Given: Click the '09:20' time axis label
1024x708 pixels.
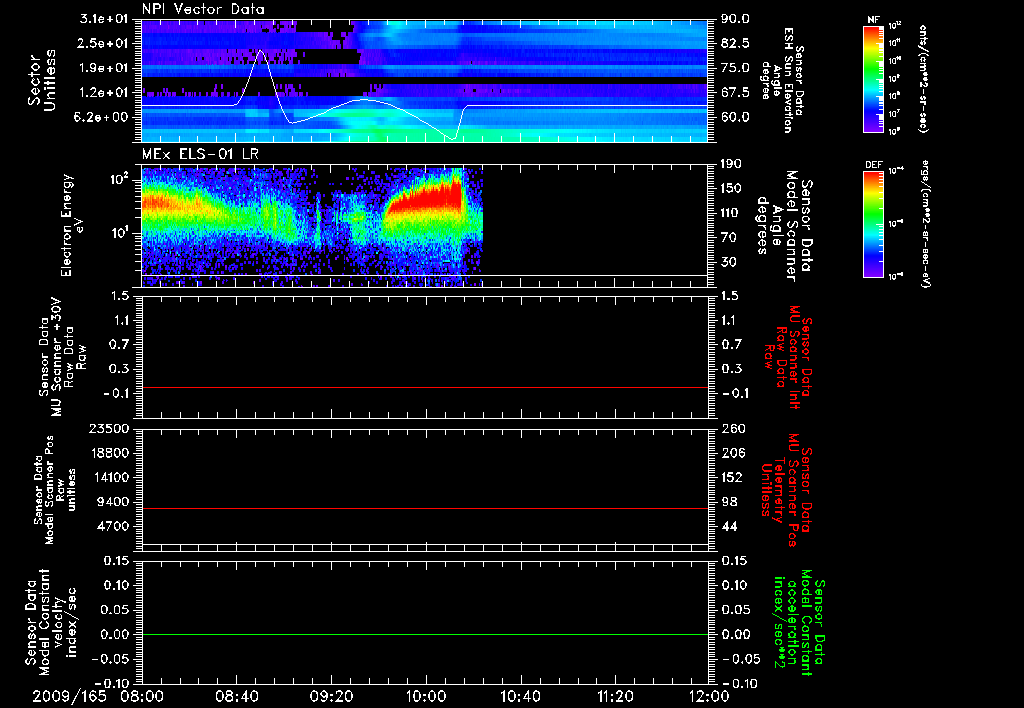Looking at the screenshot, I should click(x=332, y=697).
